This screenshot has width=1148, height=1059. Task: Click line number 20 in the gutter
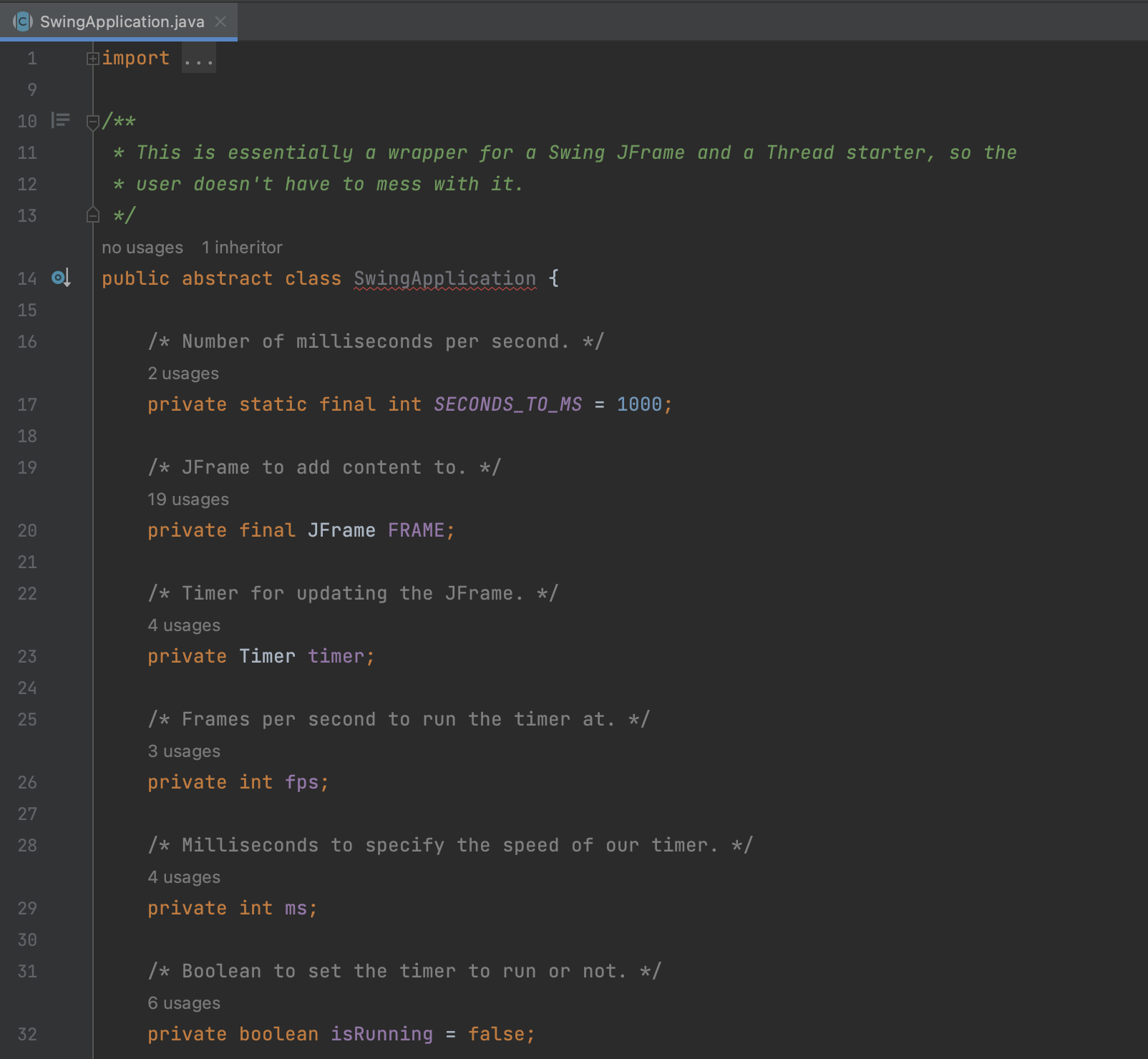[27, 530]
